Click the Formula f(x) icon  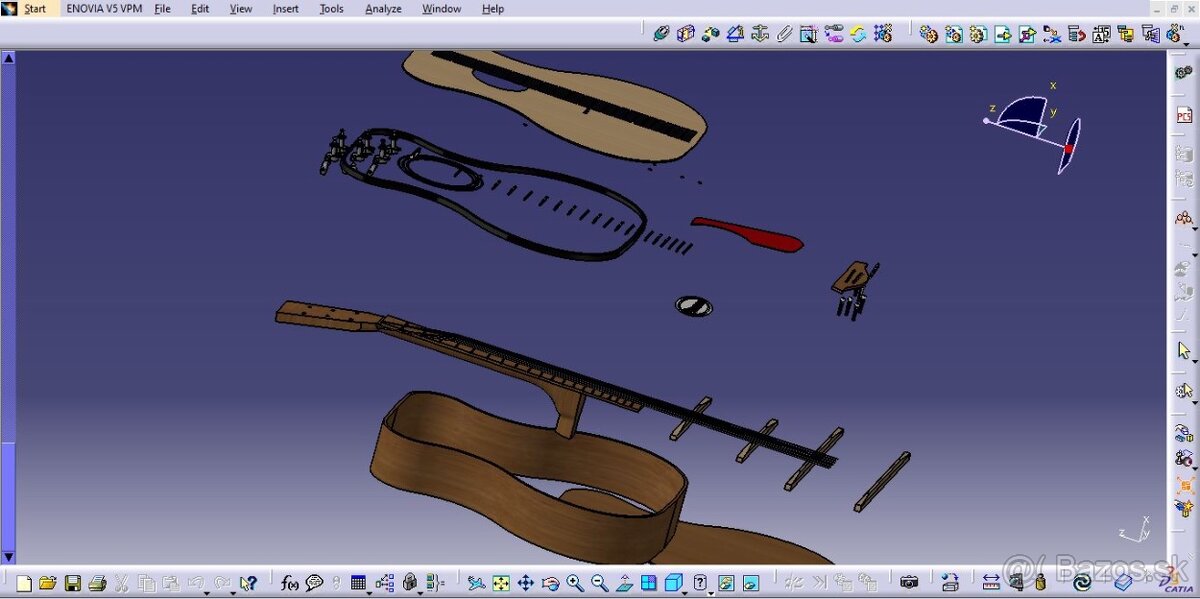289,583
